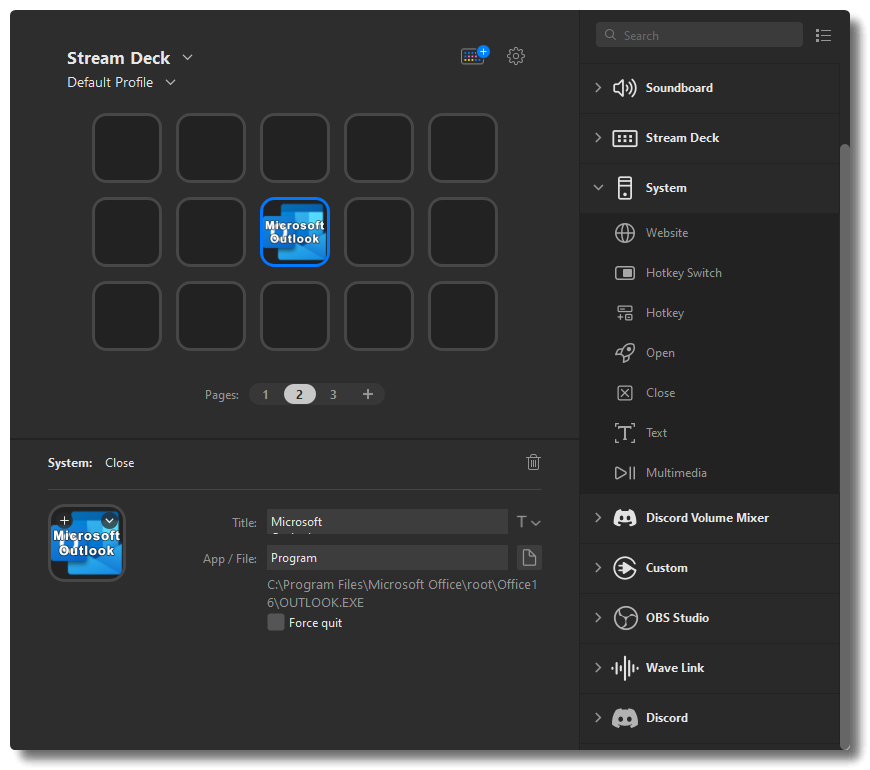Screen dimensions: 870x770
Task: Expand the Wave Link category chevron
Action: 598,667
